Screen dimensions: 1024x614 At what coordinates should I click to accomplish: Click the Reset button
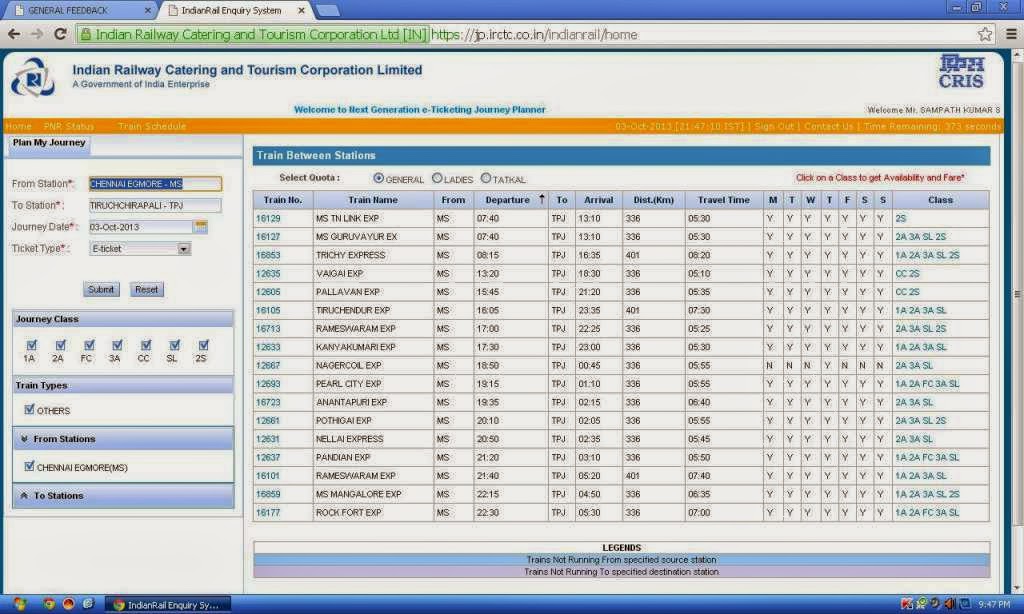point(146,289)
